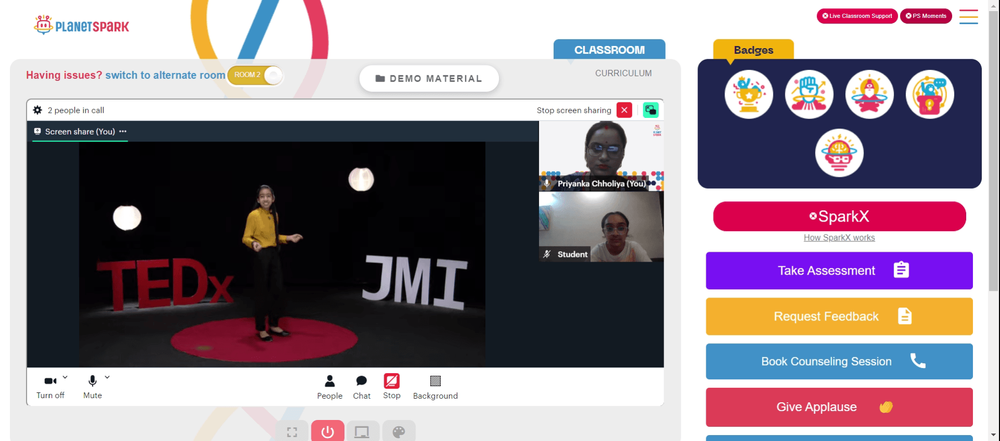Open PS Moments
Screen dimensions: 1000x441
coord(925,16)
